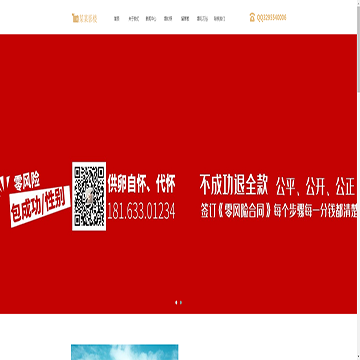Click the golden site logo icon
Image resolution: width=360 pixels, height=360 pixels.
coord(75,18)
